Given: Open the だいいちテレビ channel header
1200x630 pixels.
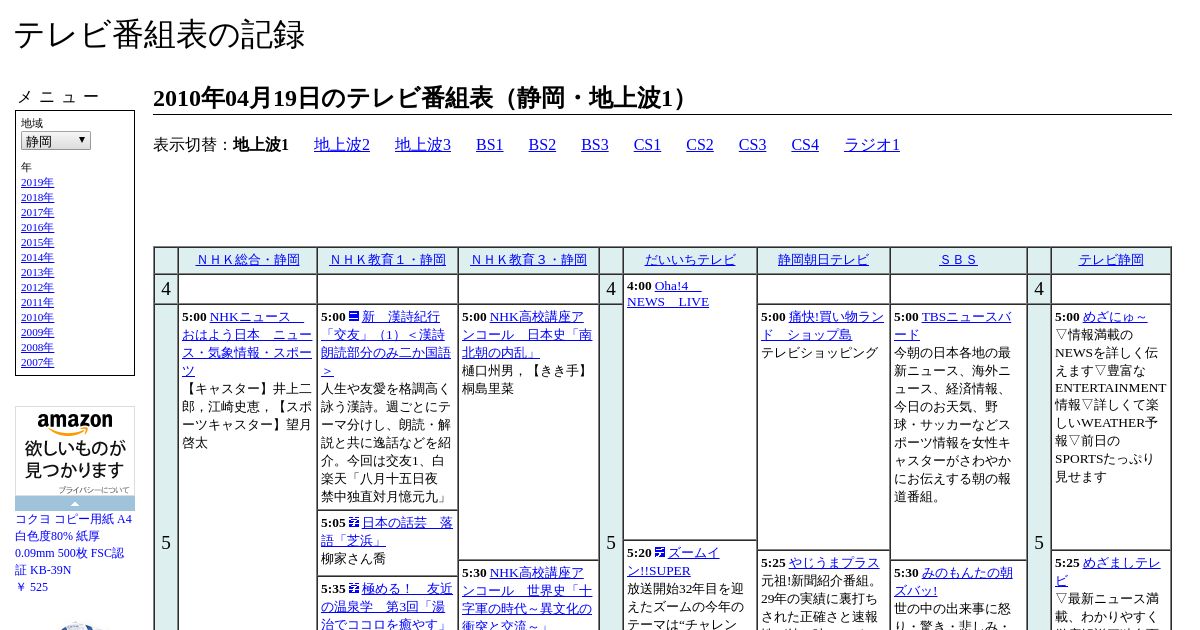Looking at the screenshot, I should coord(690,260).
